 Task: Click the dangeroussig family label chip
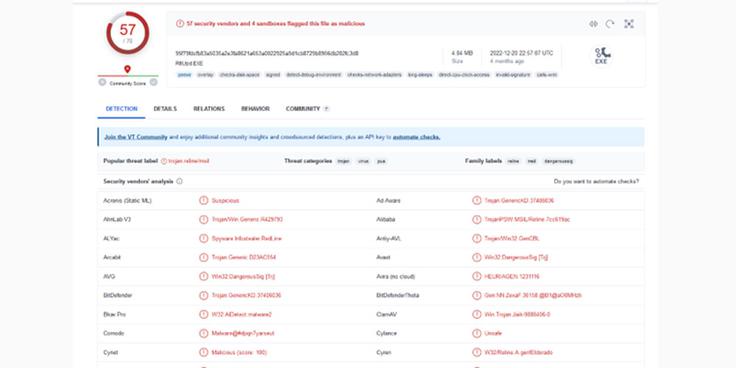tap(558, 161)
